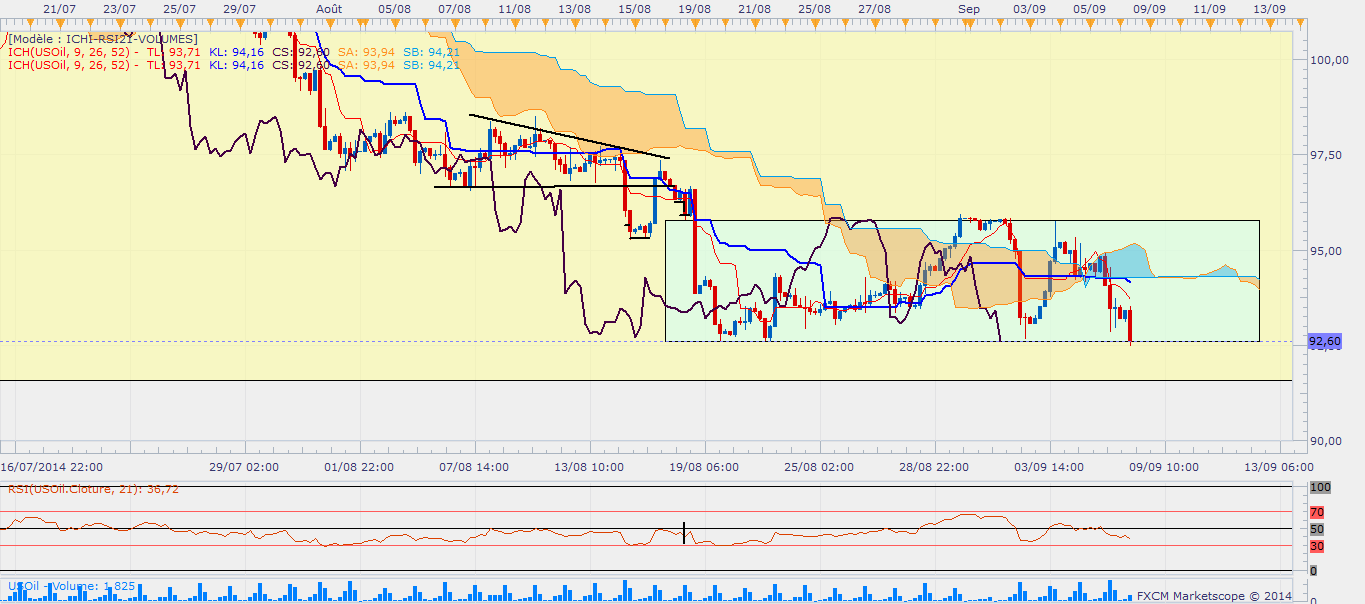Click the SB: 94,21 Senkou span label
The image size is (1365, 604).
click(431, 52)
